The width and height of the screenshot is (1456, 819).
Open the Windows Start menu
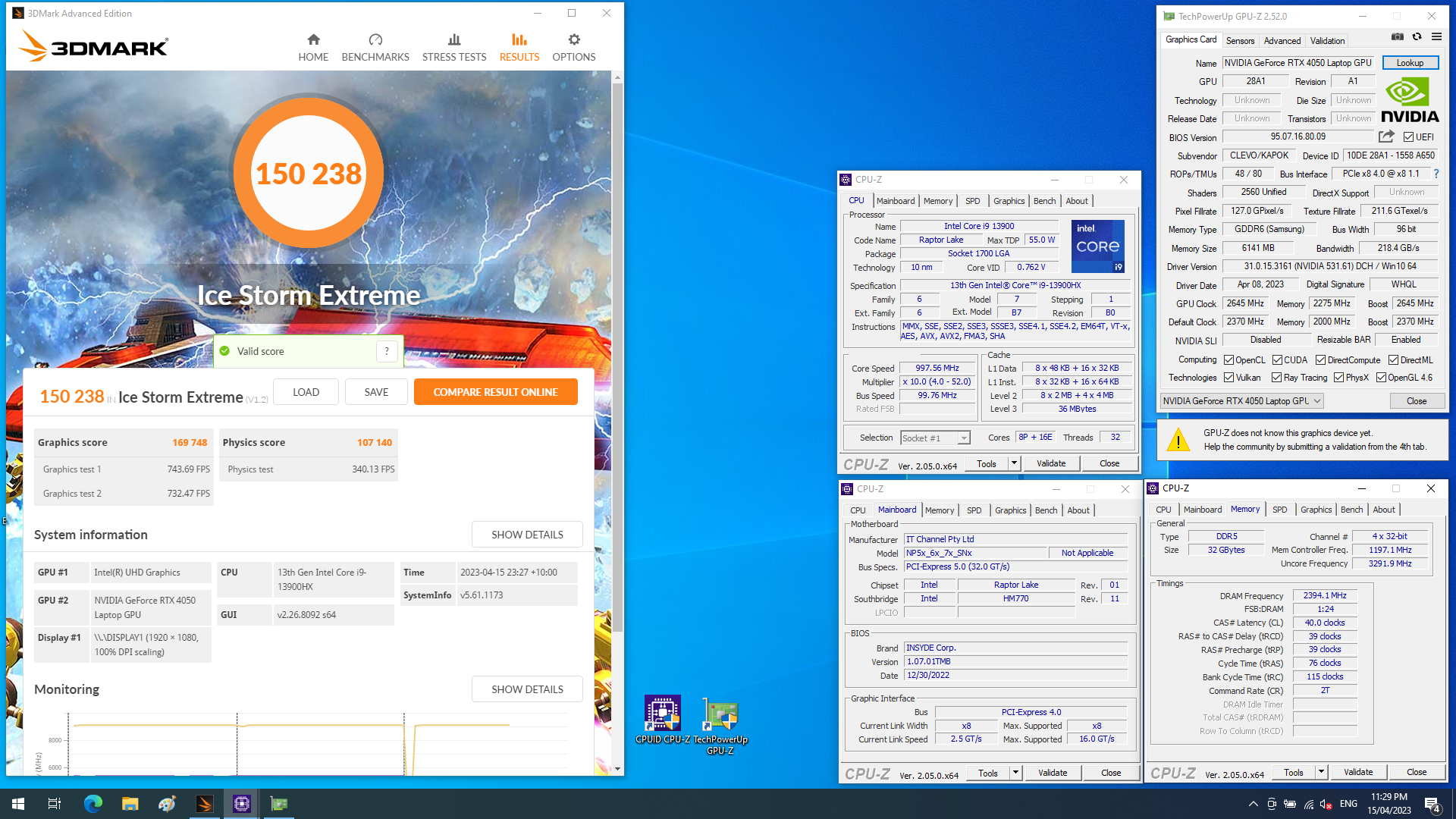18,804
